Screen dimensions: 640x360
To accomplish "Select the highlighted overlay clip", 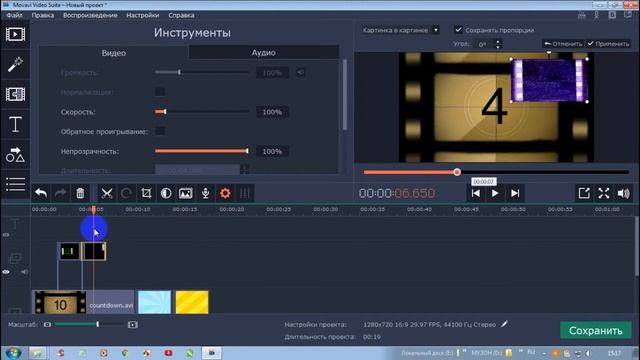I will point(93,251).
